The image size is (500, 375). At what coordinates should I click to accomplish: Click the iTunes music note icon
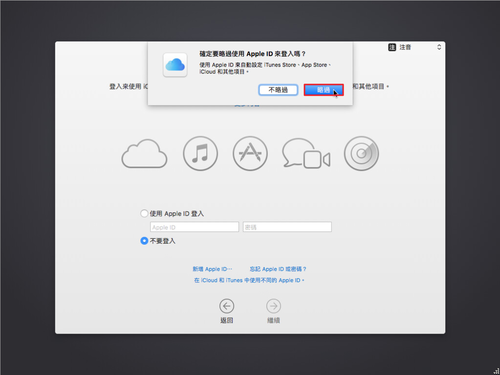click(200, 153)
